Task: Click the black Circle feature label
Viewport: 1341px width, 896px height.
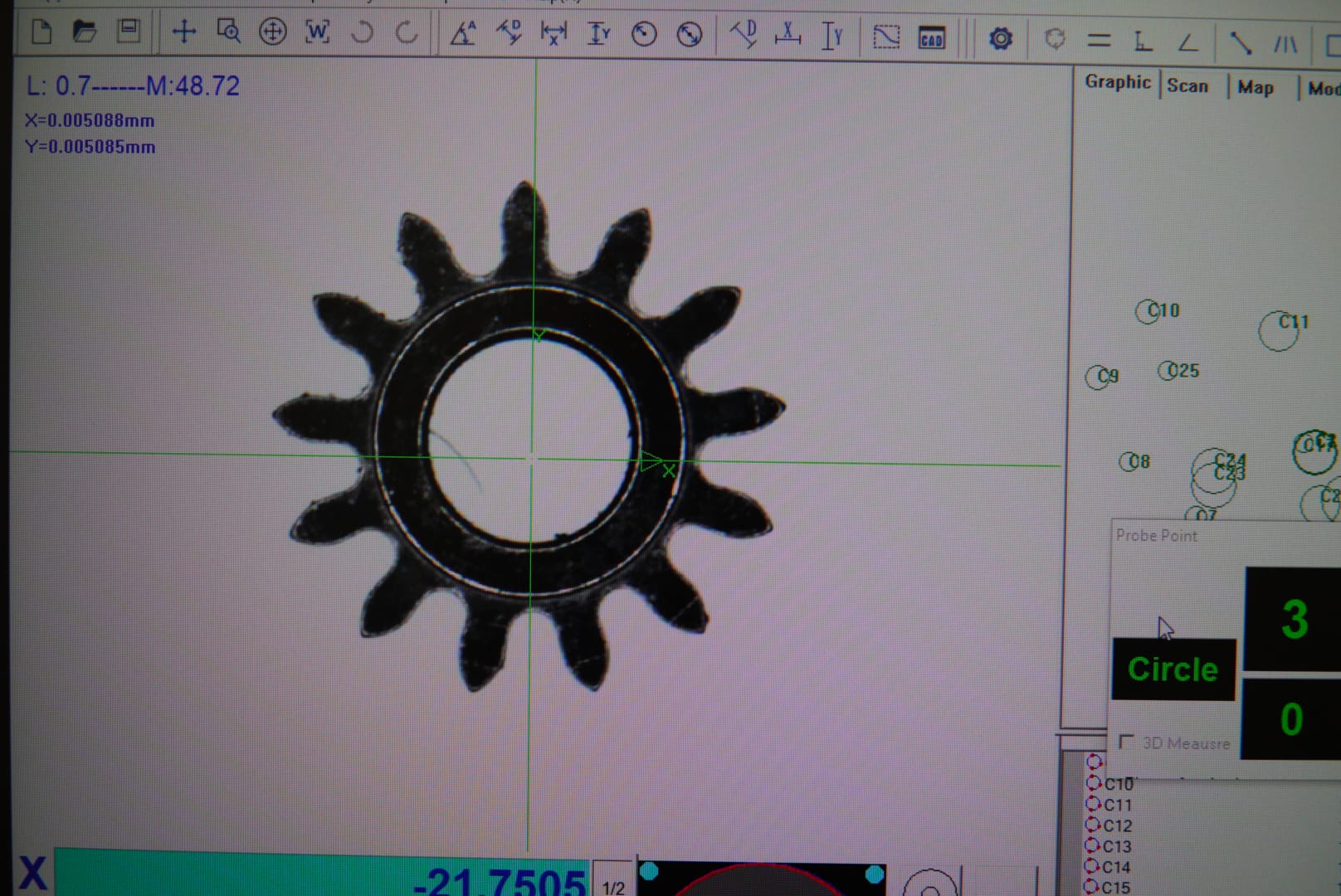Action: click(1173, 669)
